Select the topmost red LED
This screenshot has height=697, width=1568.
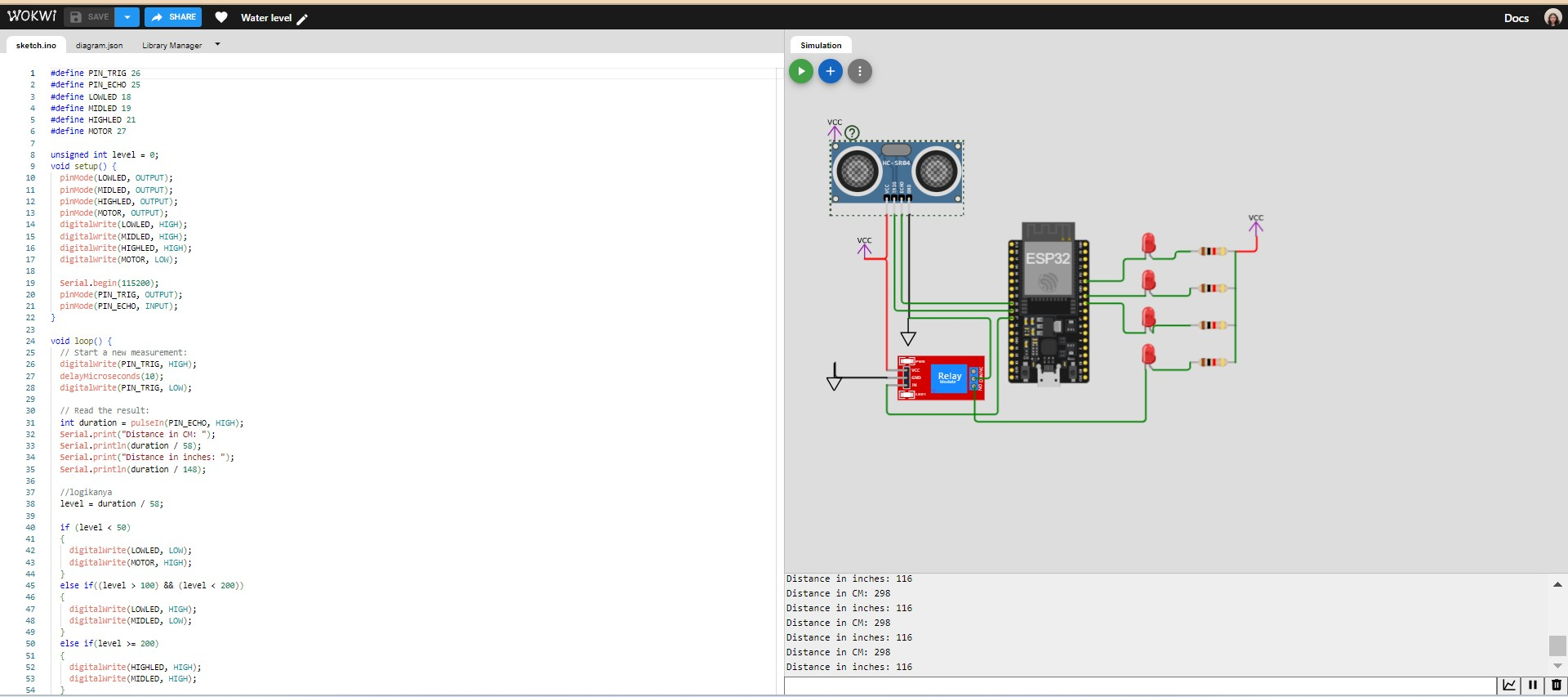click(1148, 244)
